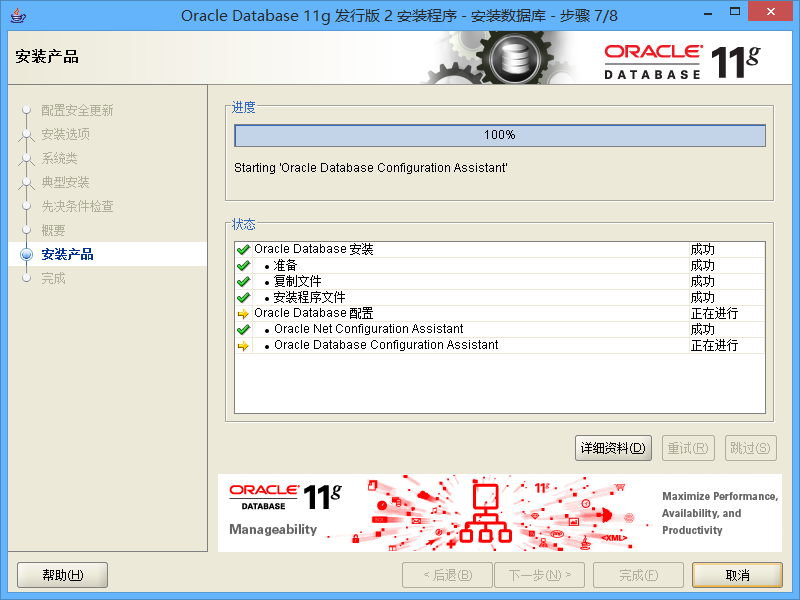Screen dimensions: 800x600
Task: Select 典型安装 step in sidebar
Action: 65,182
